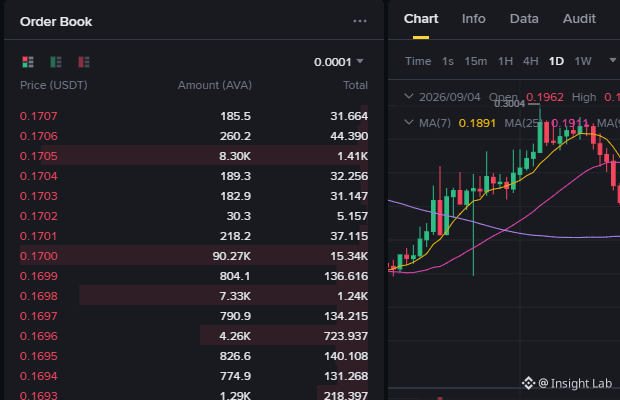Go to the Audit tab
This screenshot has height=400, width=620.
point(579,19)
